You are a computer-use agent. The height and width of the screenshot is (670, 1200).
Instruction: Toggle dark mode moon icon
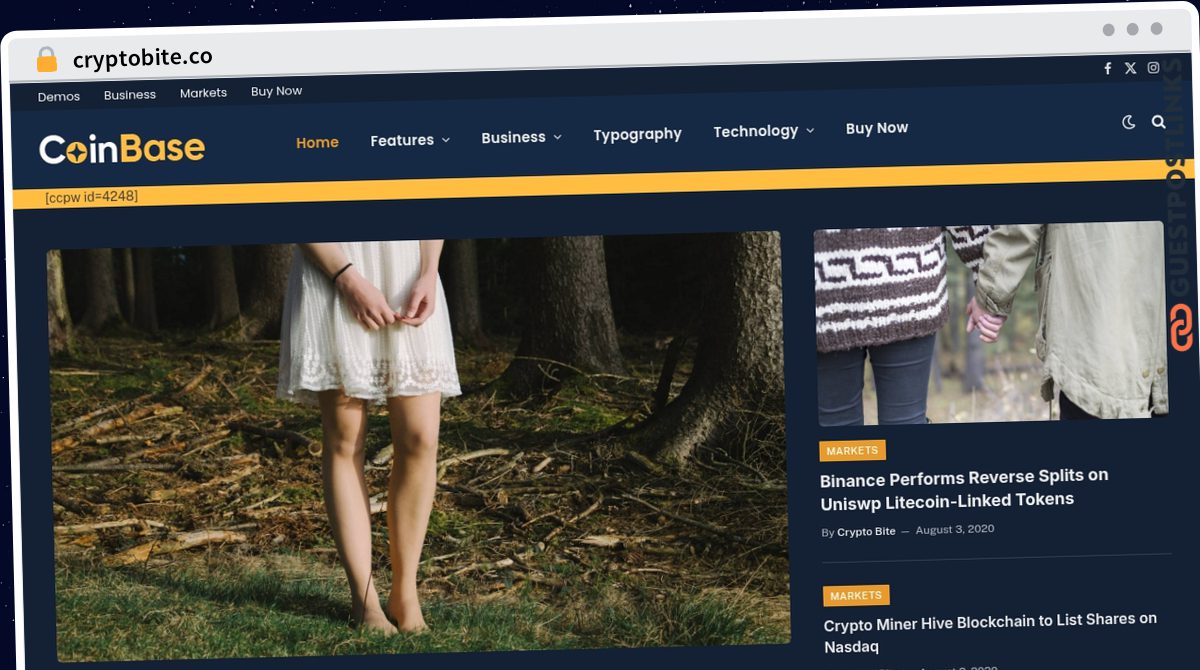click(1129, 122)
